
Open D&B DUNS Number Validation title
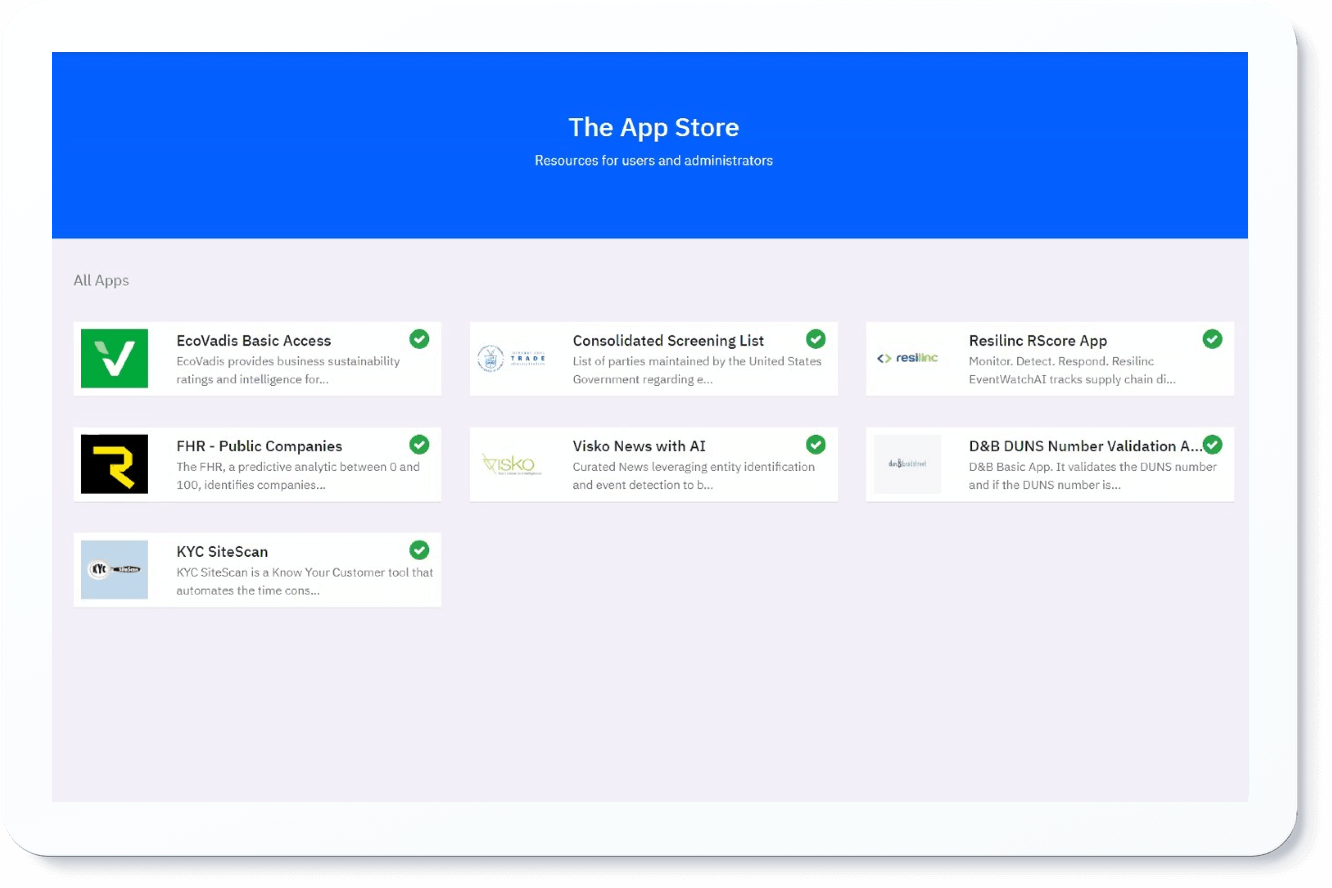pyautogui.click(x=1086, y=446)
